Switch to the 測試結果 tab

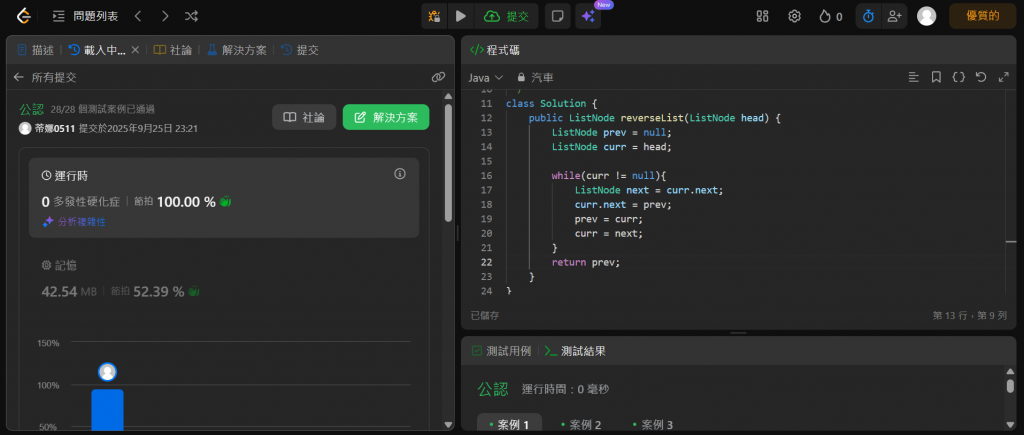tap(575, 351)
